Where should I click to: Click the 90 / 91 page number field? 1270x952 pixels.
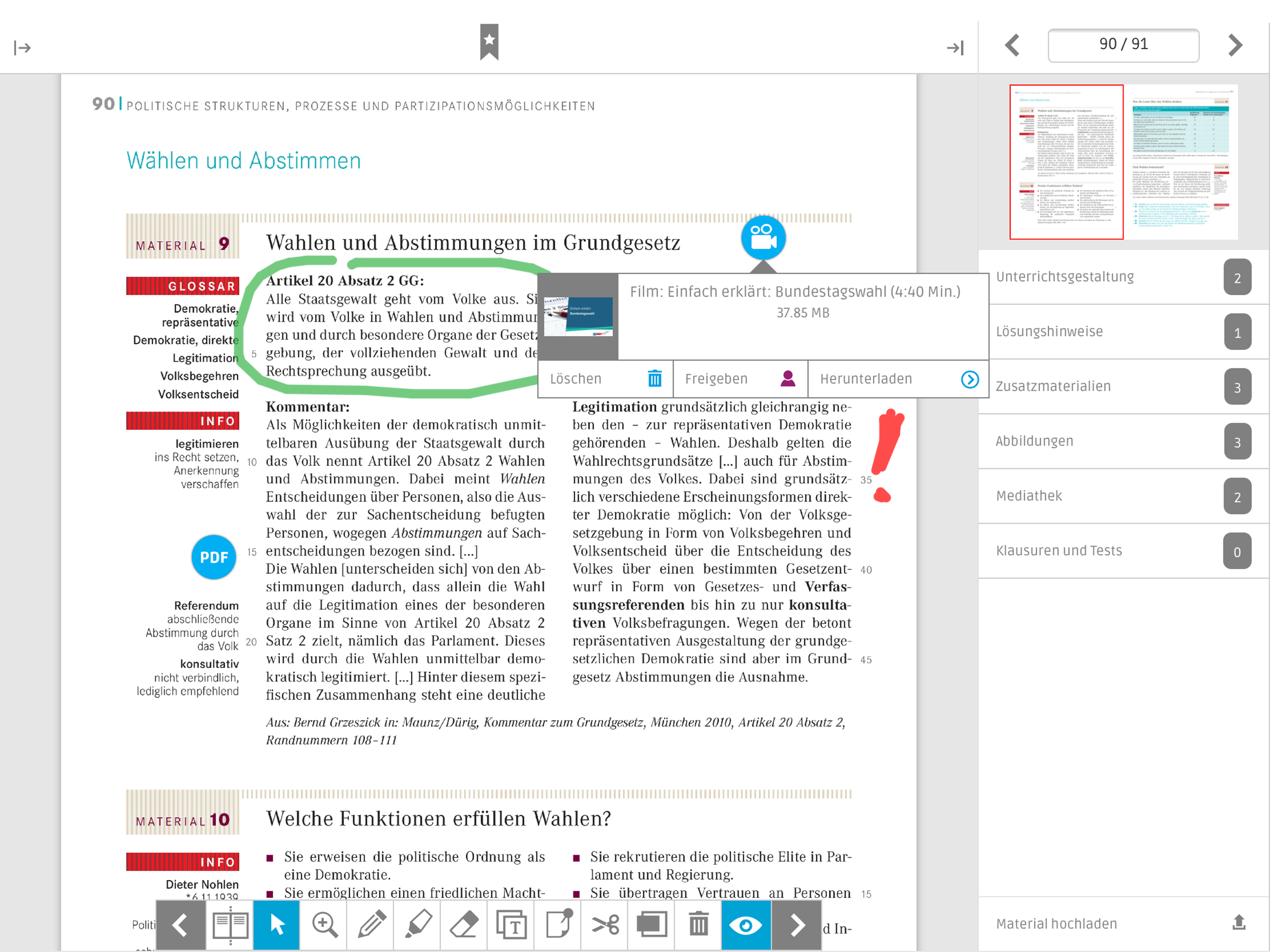click(1123, 45)
